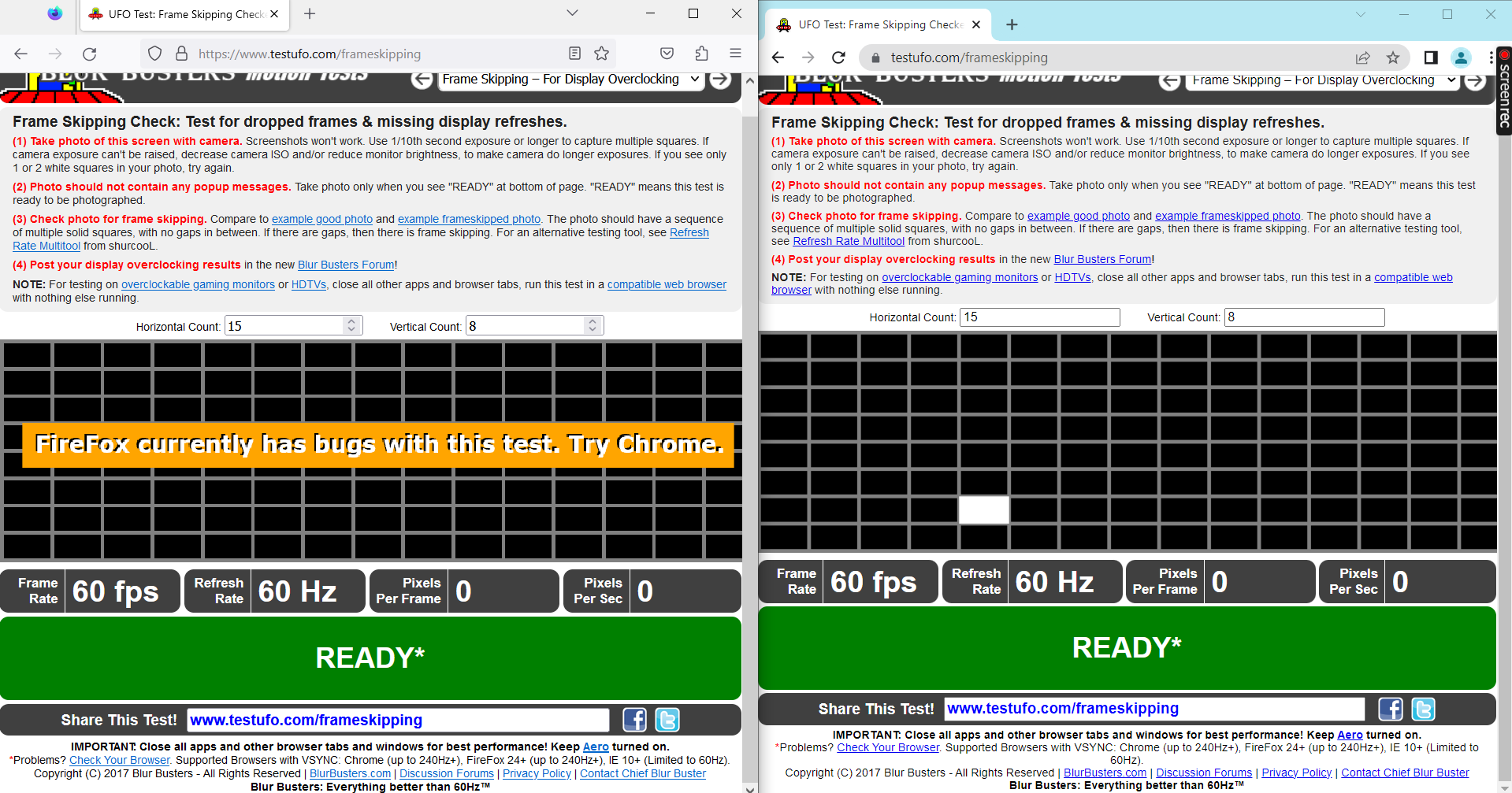Open a new tab in Firefox
The width and height of the screenshot is (1512, 793).
tap(310, 13)
